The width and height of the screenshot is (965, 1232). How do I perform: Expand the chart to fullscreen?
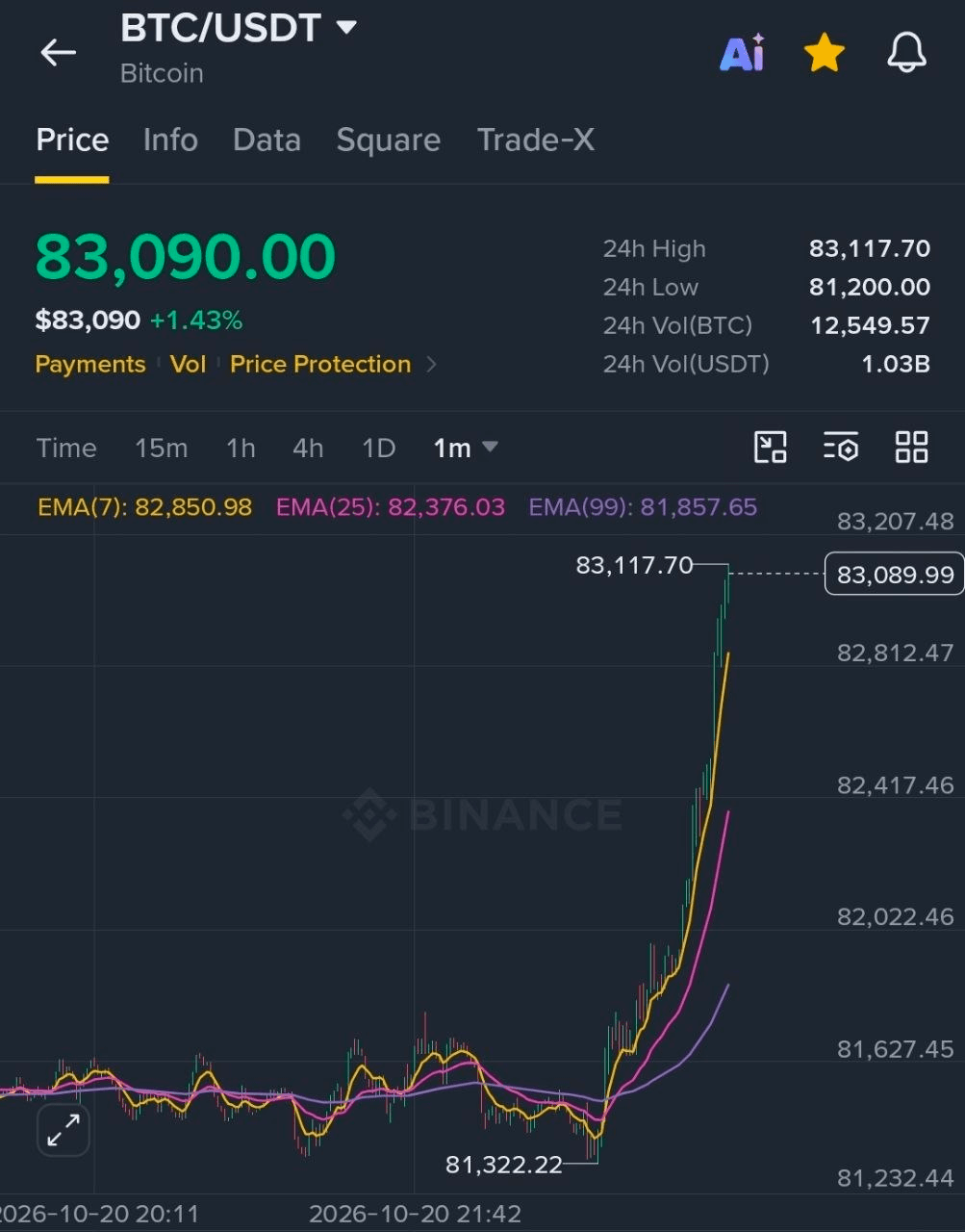click(63, 1130)
